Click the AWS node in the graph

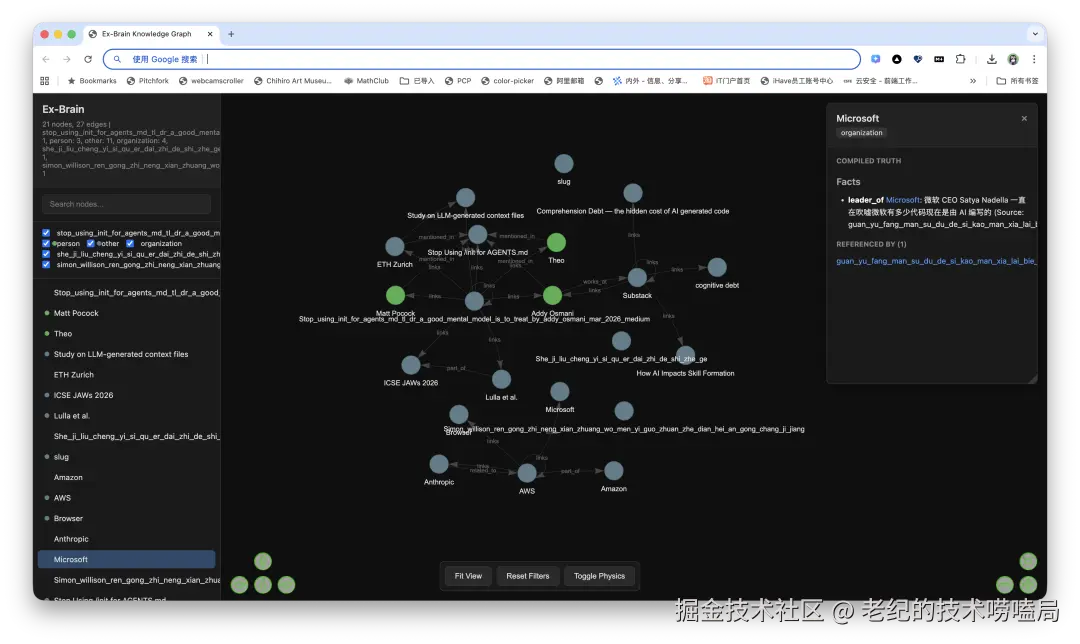coord(527,471)
